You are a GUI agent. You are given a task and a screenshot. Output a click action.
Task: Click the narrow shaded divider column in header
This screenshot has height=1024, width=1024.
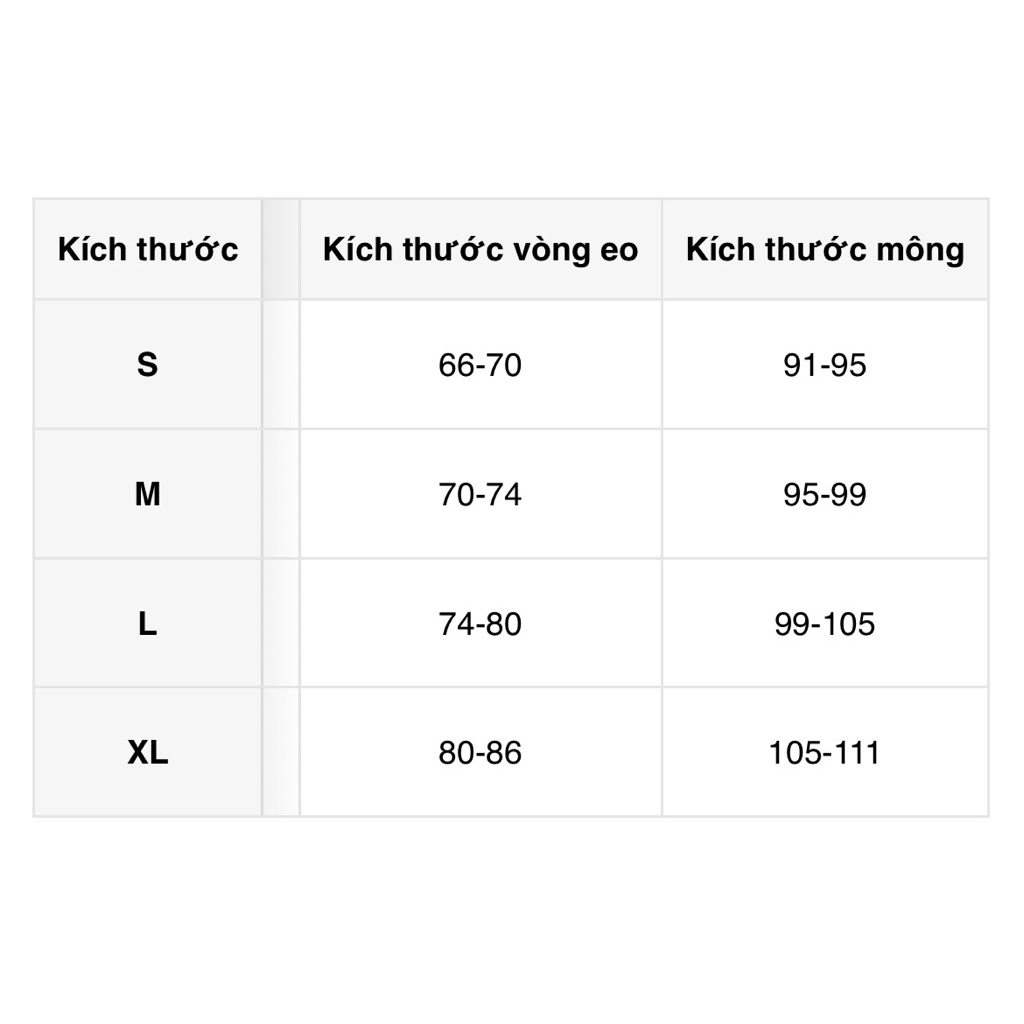281,249
